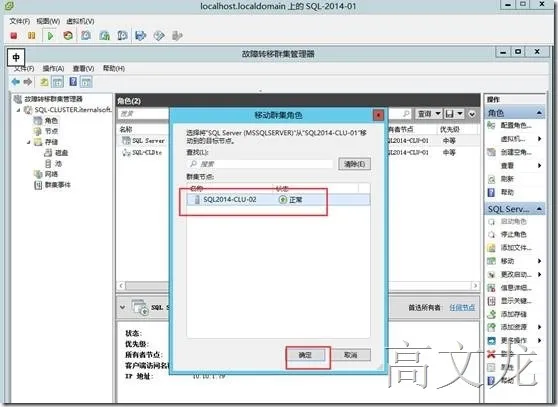Click the green play VM icon
Screen dimensions: 558x407
[x=50, y=36]
